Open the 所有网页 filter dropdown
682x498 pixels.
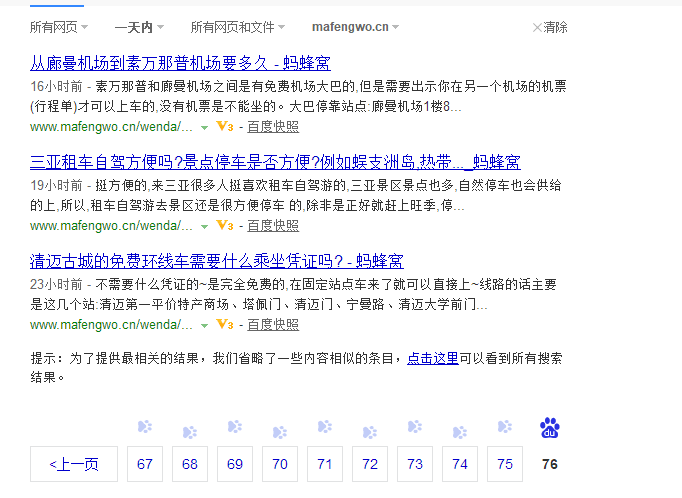click(59, 27)
